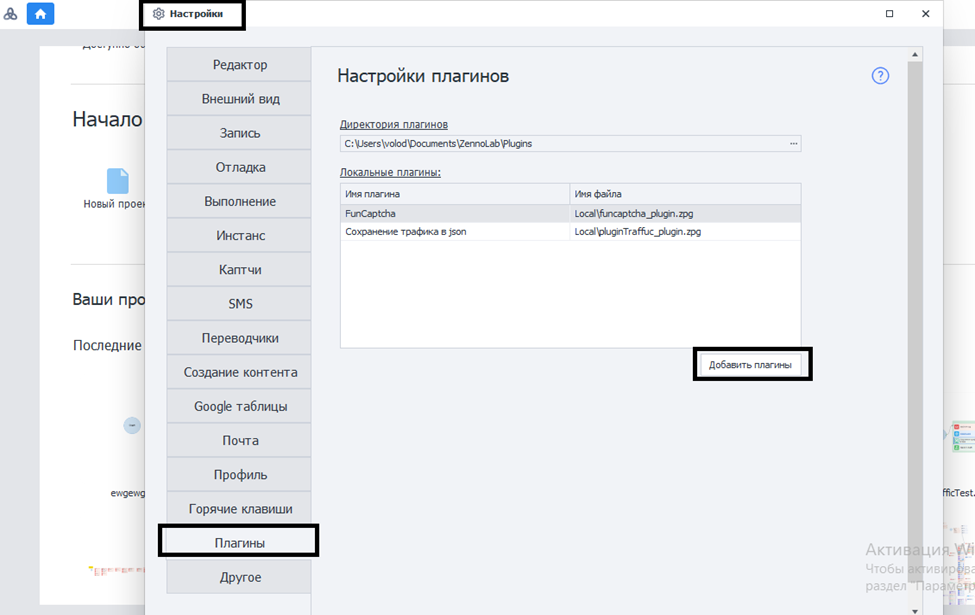The image size is (975, 615).
Task: Click the gear icon beside Настройки title
Action: 159,14
